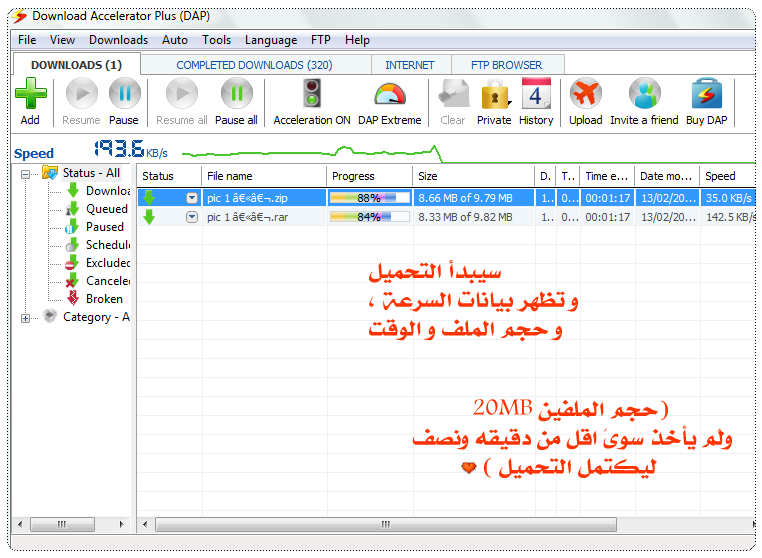Toggle the Acceleration ON traffic light
The height and width of the screenshot is (558, 762).
(x=312, y=93)
